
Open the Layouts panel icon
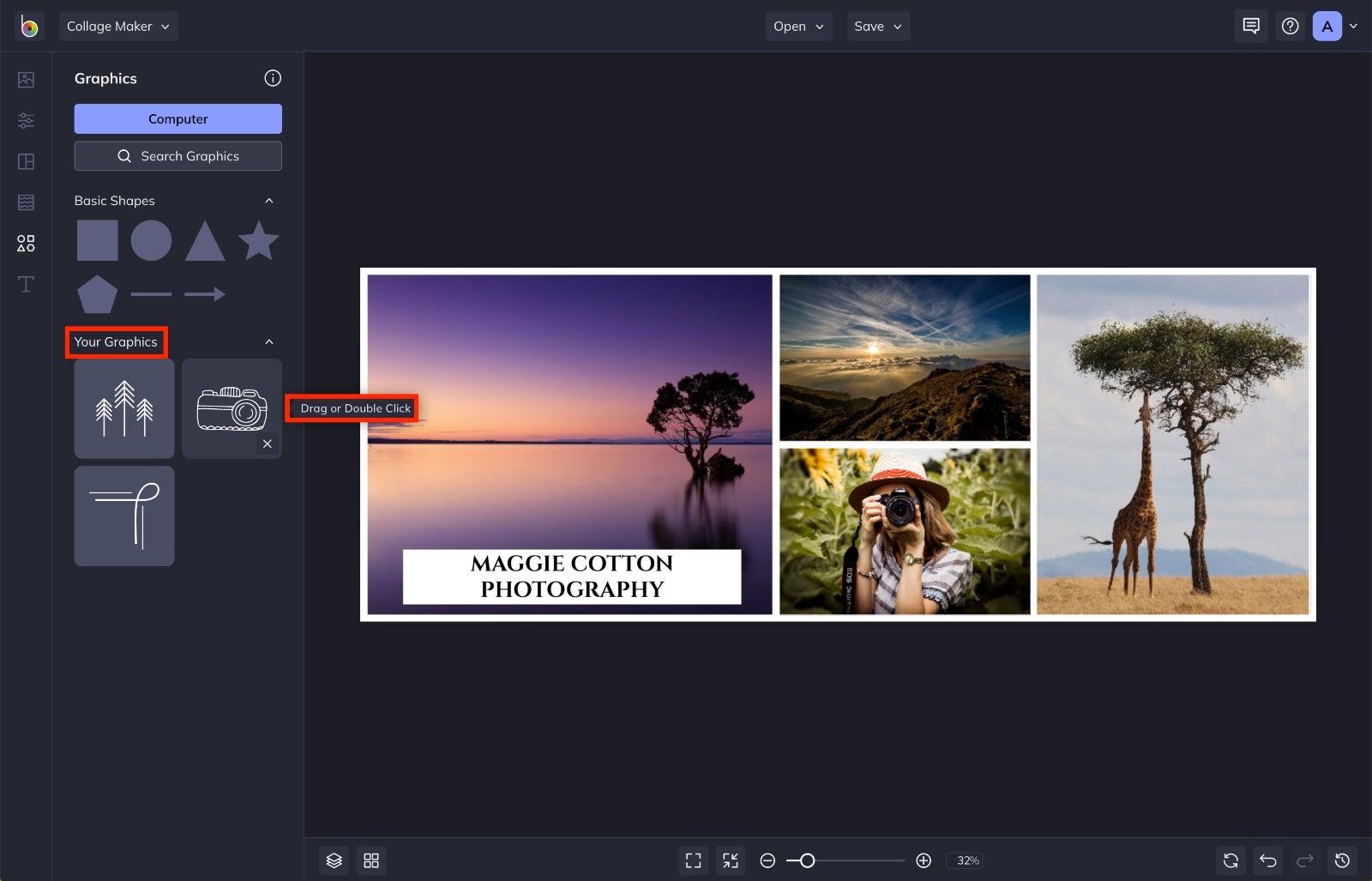[x=26, y=161]
